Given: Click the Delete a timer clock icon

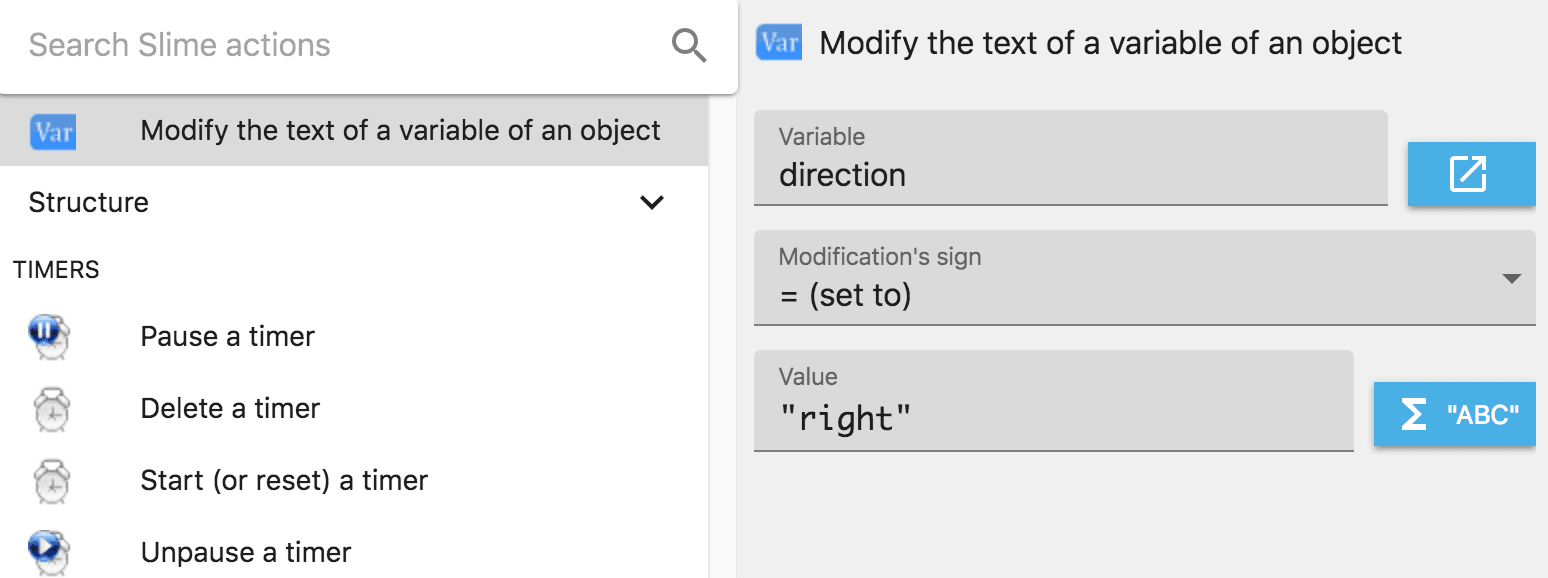Looking at the screenshot, I should (50, 409).
